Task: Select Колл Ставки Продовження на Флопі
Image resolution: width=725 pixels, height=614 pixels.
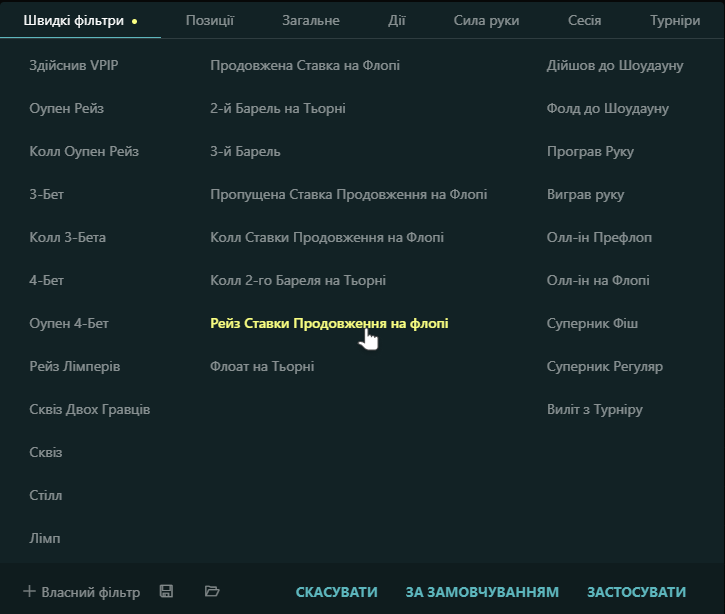Action: click(327, 237)
